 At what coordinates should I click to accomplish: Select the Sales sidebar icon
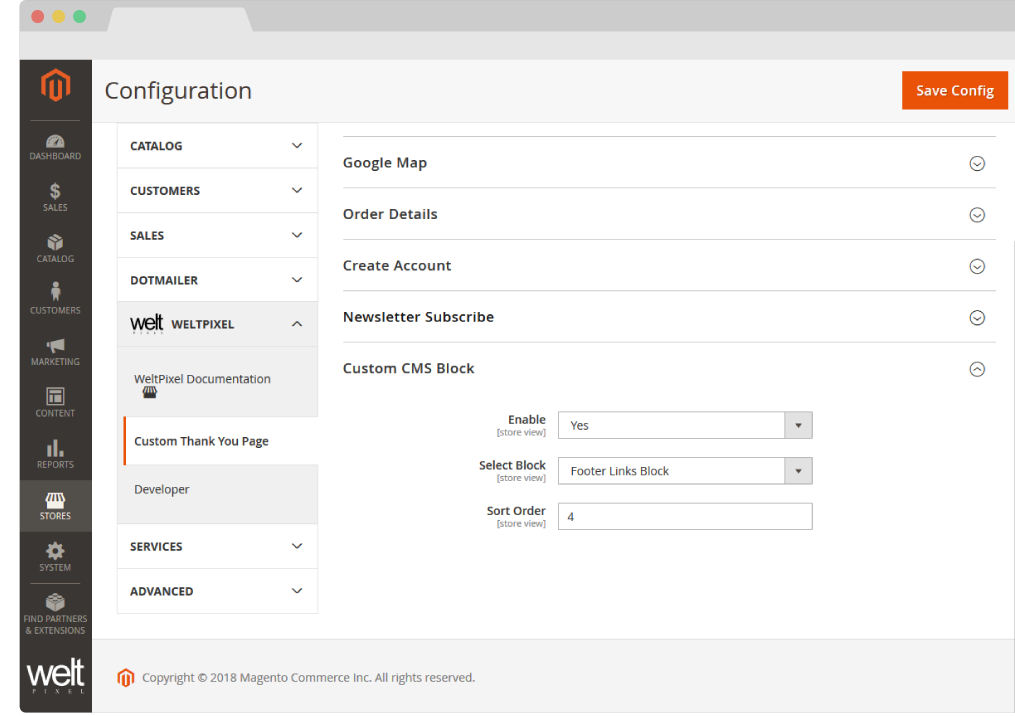(x=55, y=199)
